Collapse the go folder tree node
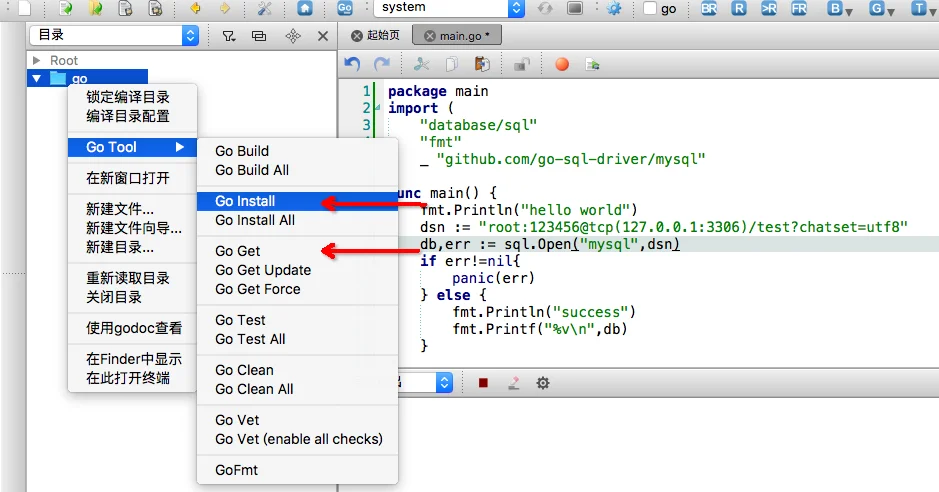Screen dimensions: 939x492 point(37,79)
